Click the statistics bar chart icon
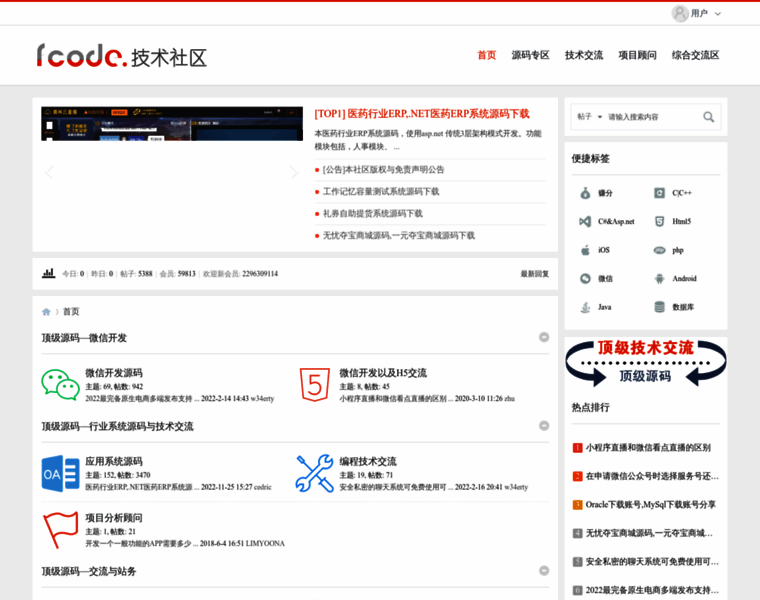 (48, 273)
